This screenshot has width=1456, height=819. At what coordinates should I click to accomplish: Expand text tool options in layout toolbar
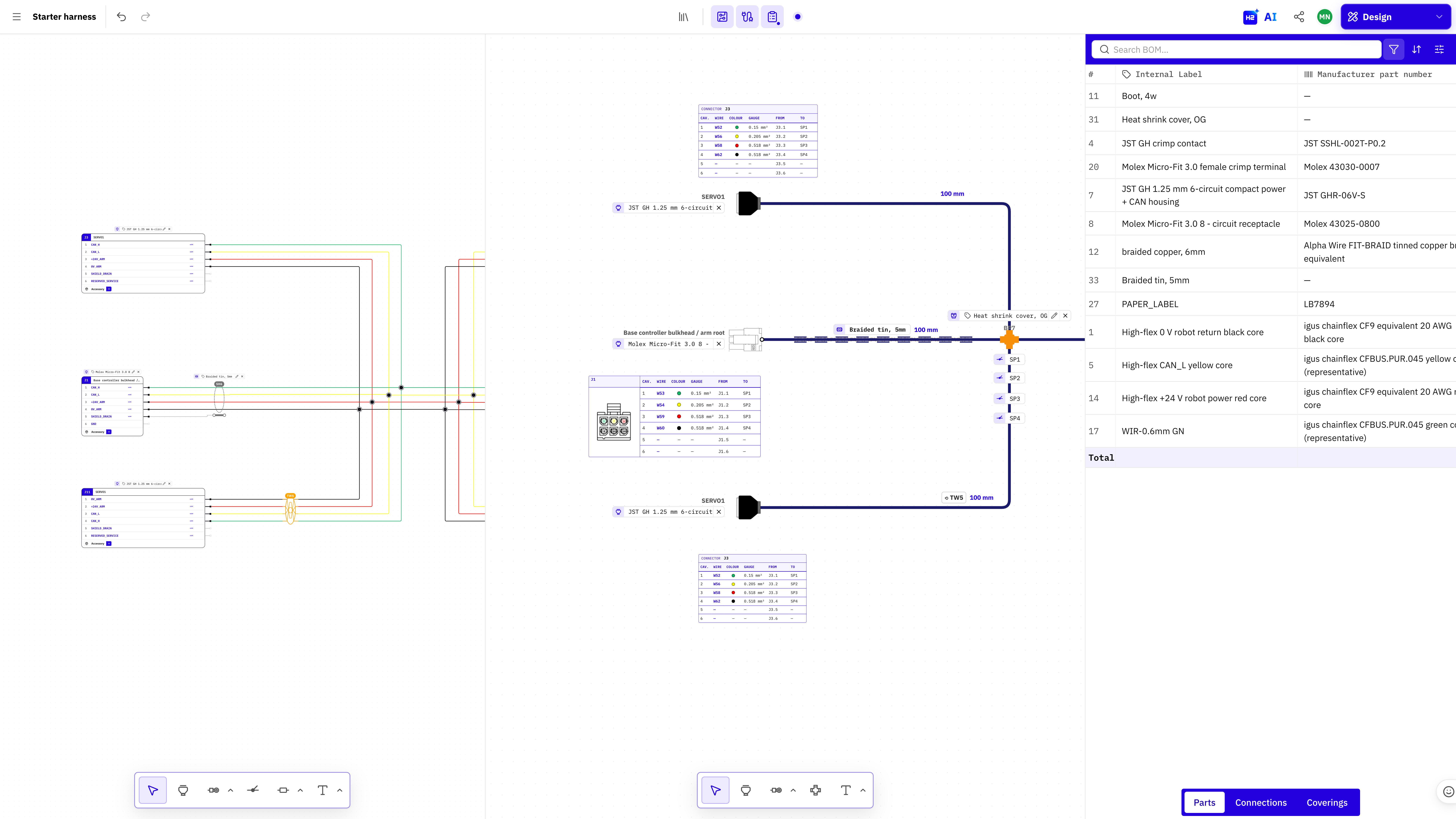tap(863, 790)
